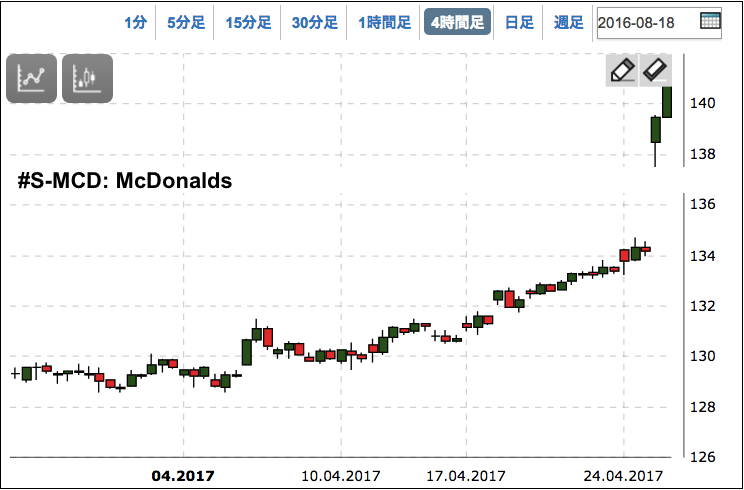Select the 1時間足 timeframe tab

pyautogui.click(x=384, y=22)
